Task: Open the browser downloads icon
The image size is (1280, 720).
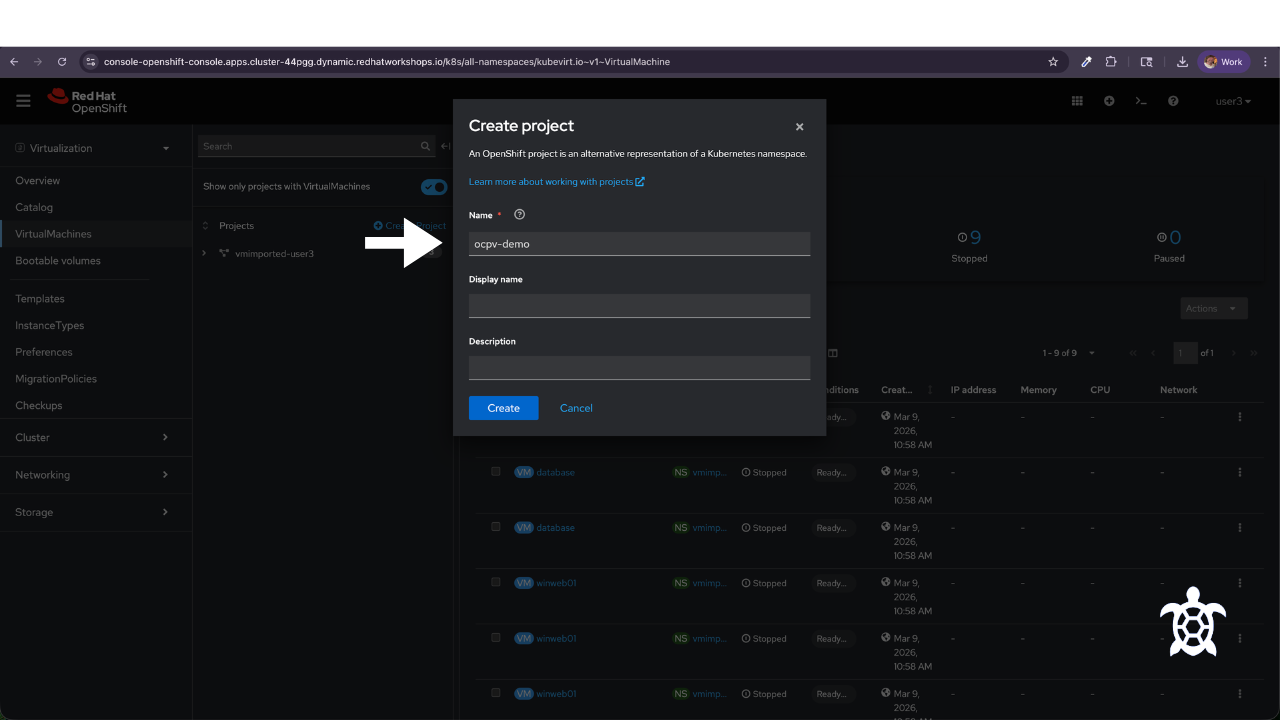Action: click(1182, 62)
